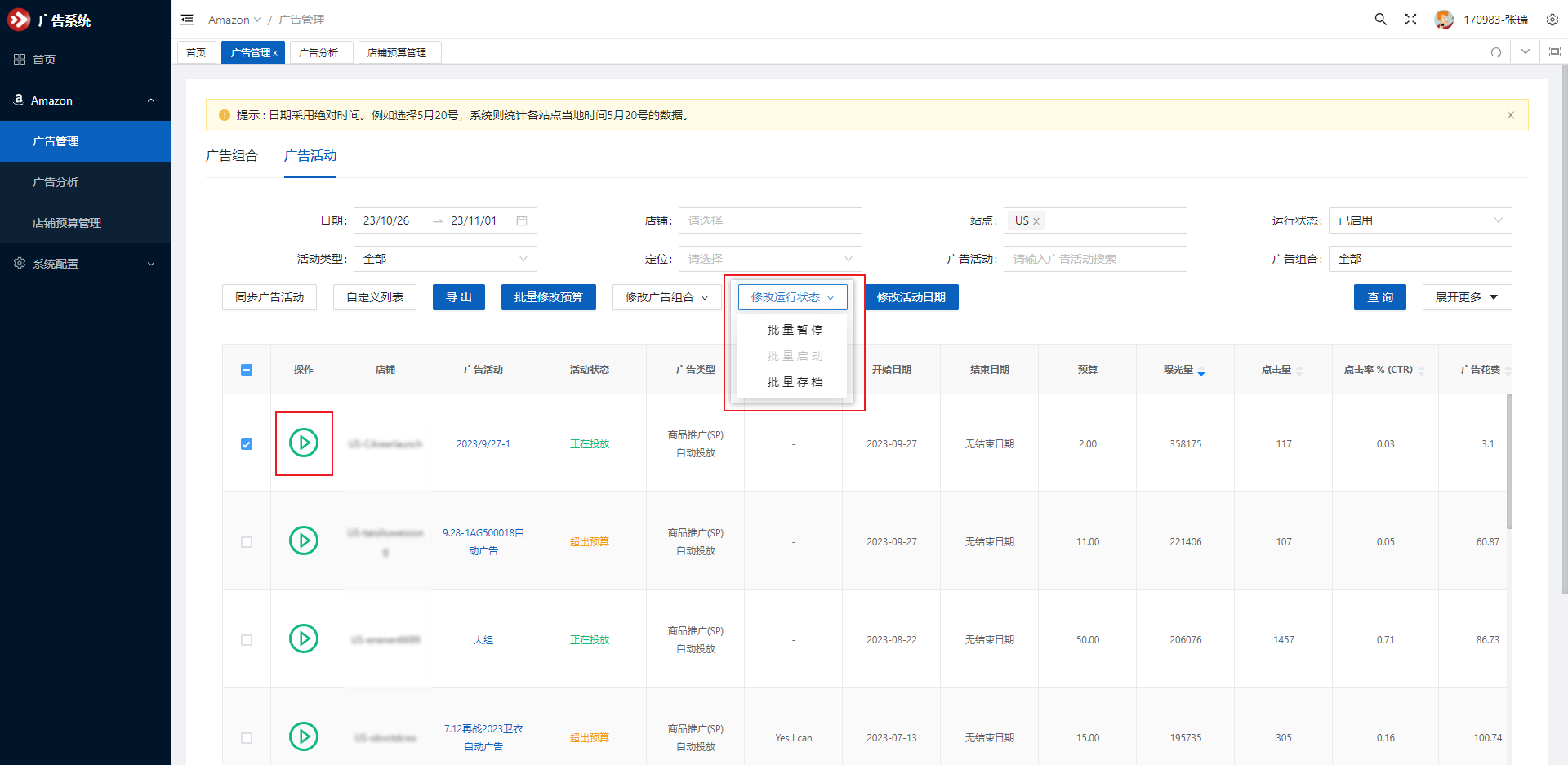This screenshot has width=1568, height=765.
Task: Click play icon for campaign 2023/9/27-1
Action: tap(304, 443)
